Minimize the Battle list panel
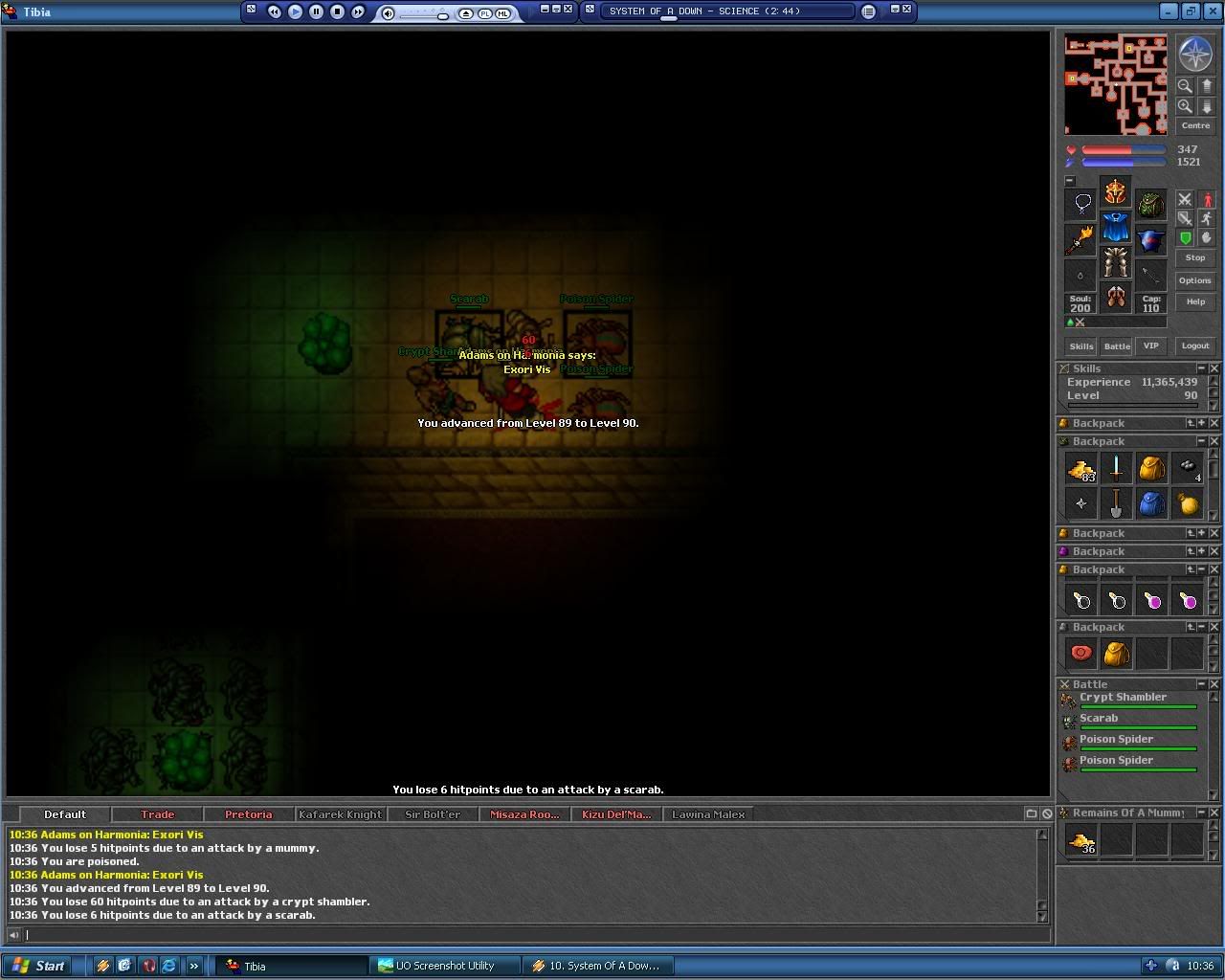This screenshot has width=1225, height=980. pos(1202,684)
